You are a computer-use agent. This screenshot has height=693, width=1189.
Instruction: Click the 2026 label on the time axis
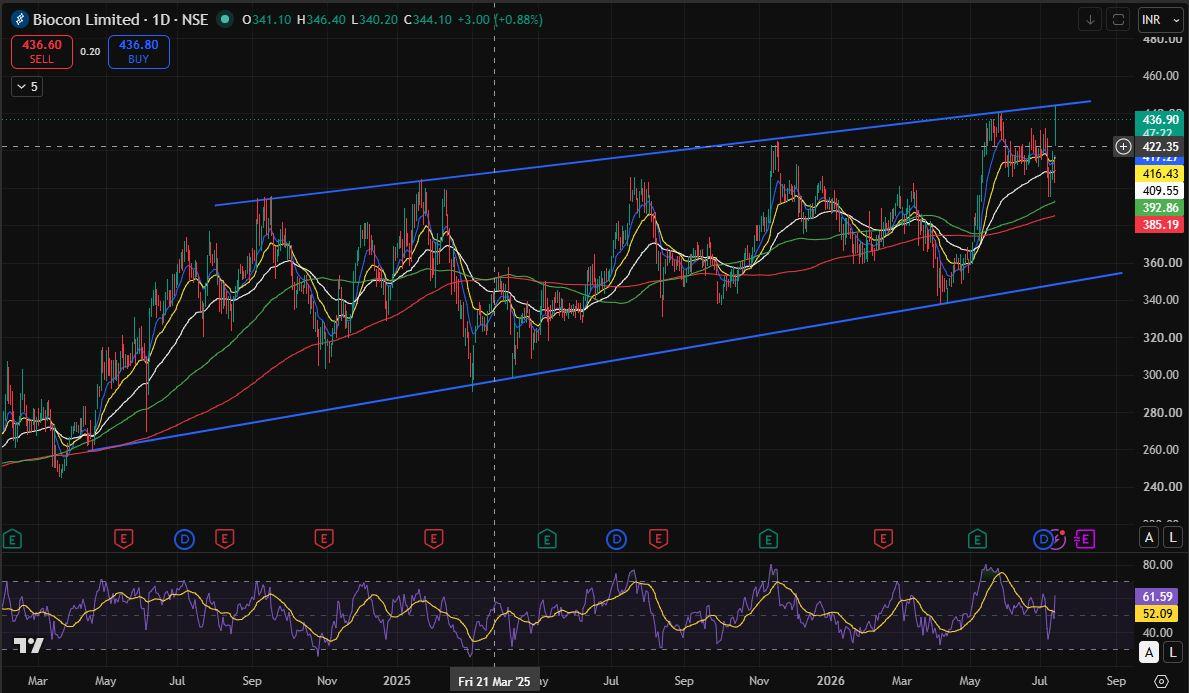[x=830, y=681]
